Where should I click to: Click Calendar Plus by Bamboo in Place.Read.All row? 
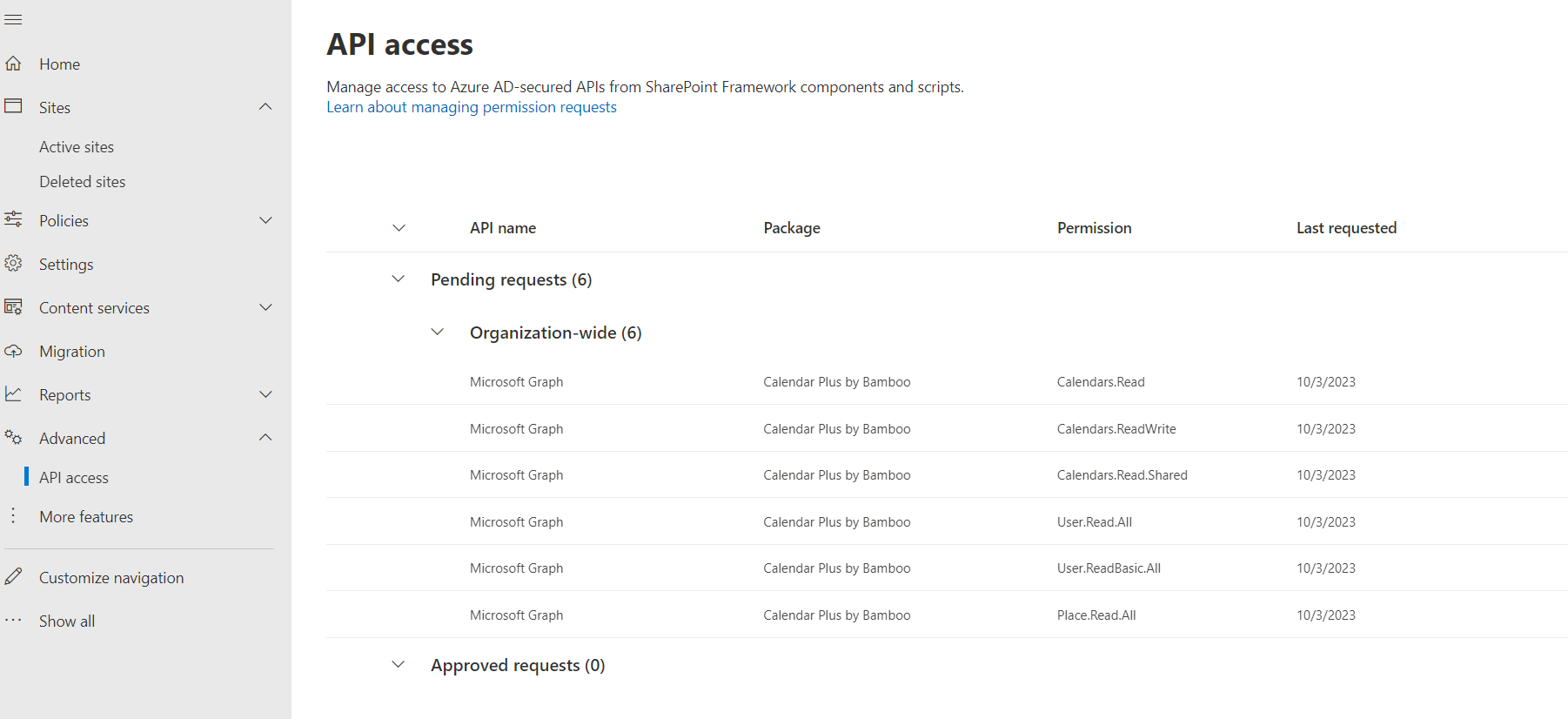tap(837, 615)
